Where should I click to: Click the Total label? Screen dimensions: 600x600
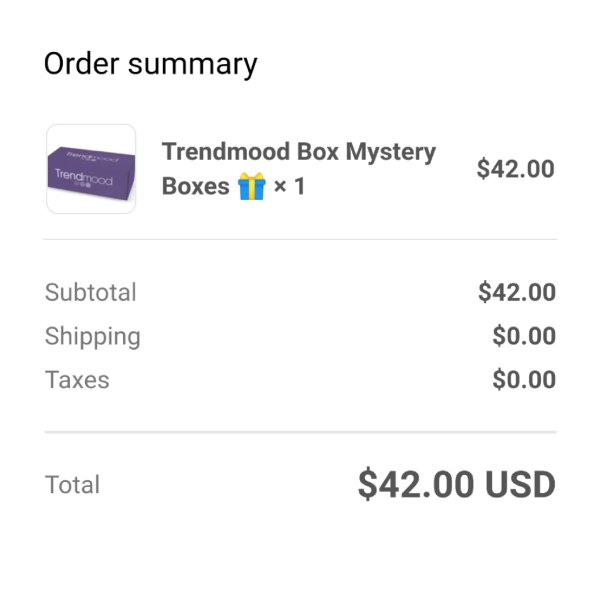pos(72,484)
